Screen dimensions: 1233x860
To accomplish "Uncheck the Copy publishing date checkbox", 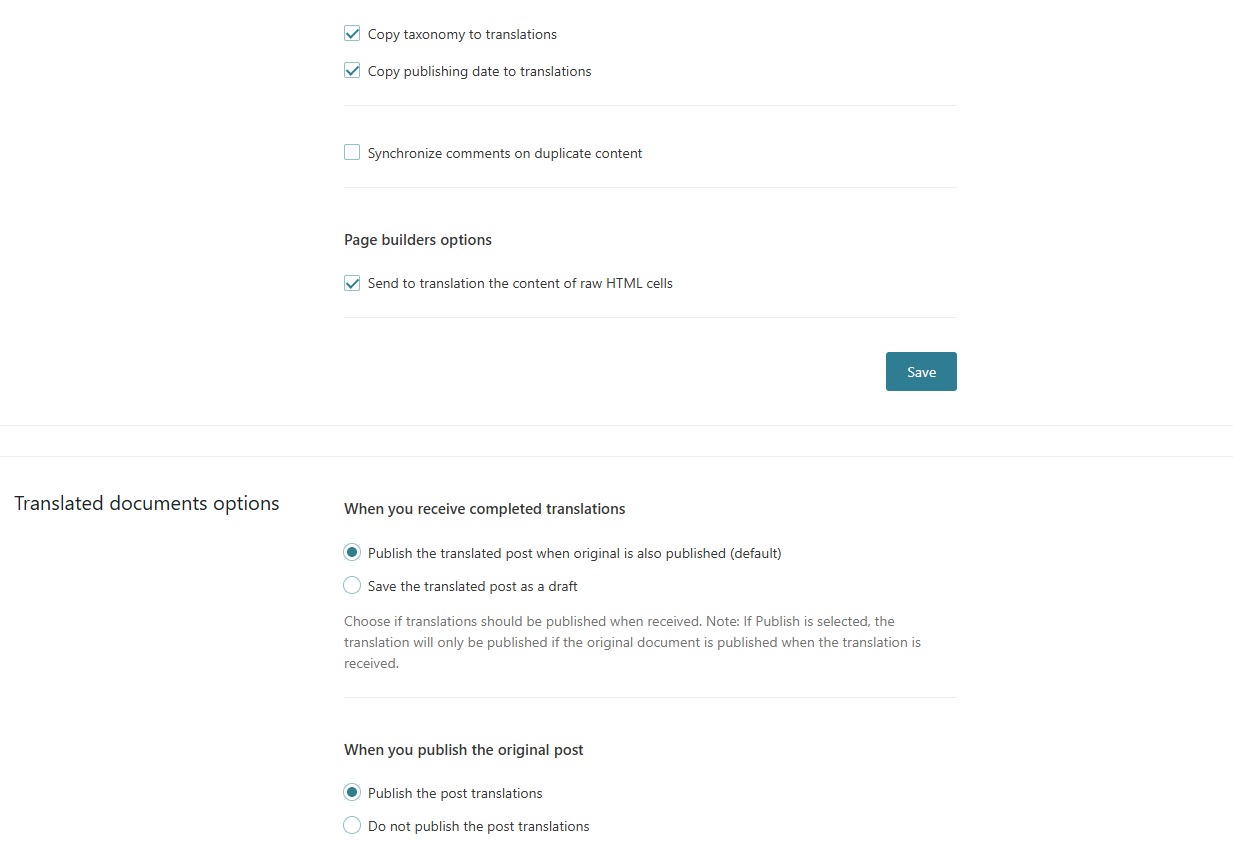I will (352, 71).
